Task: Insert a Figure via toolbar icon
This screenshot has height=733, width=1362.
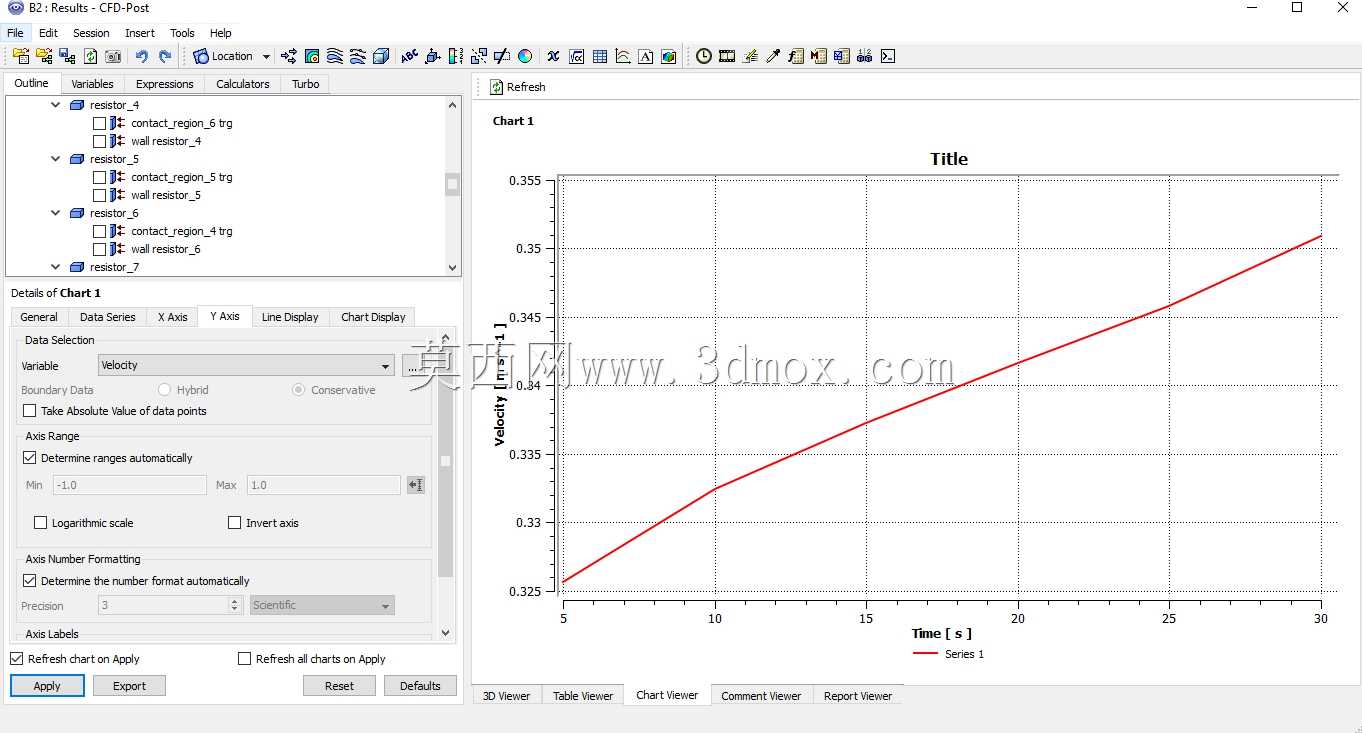Action: pyautogui.click(x=668, y=56)
